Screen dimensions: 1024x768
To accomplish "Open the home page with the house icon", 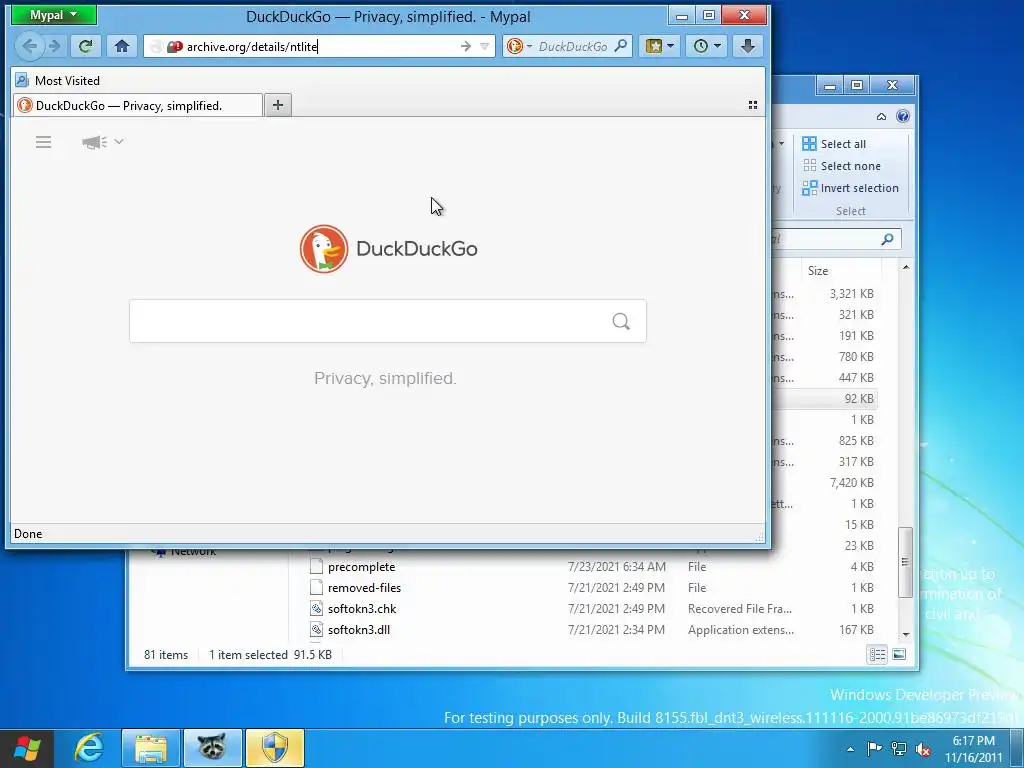I will tap(121, 46).
